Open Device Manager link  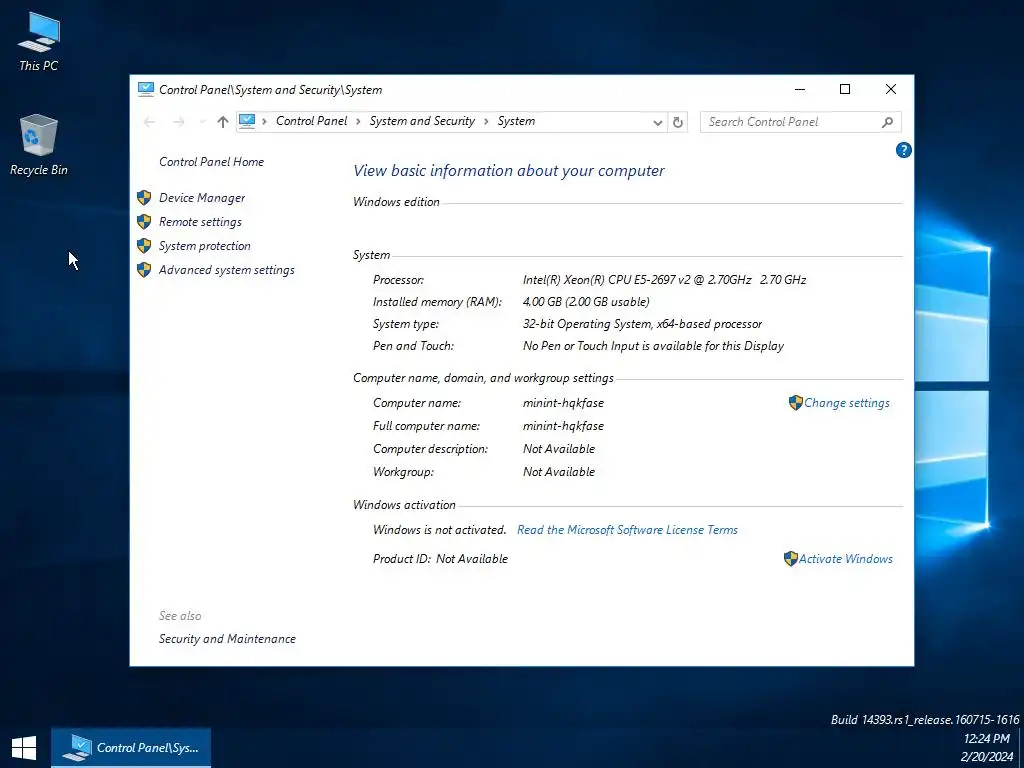tap(202, 198)
